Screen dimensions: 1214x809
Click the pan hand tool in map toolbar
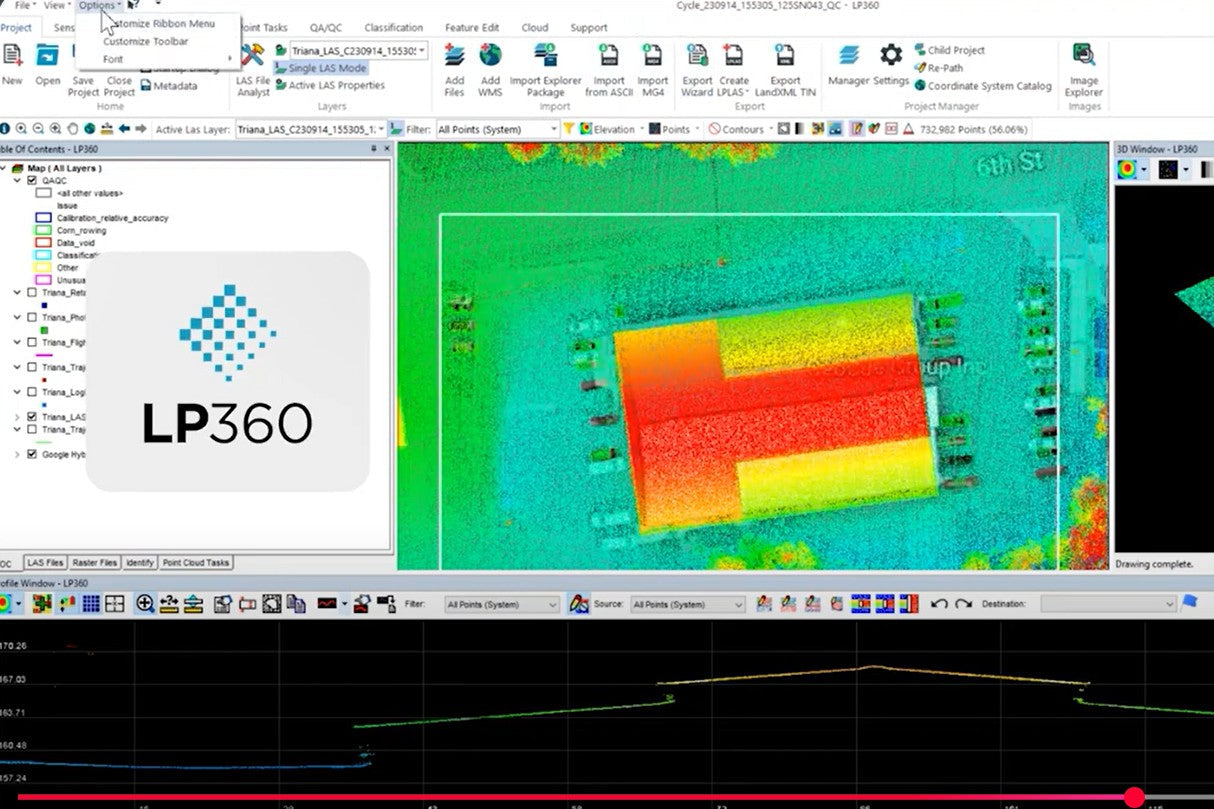pyautogui.click(x=71, y=129)
